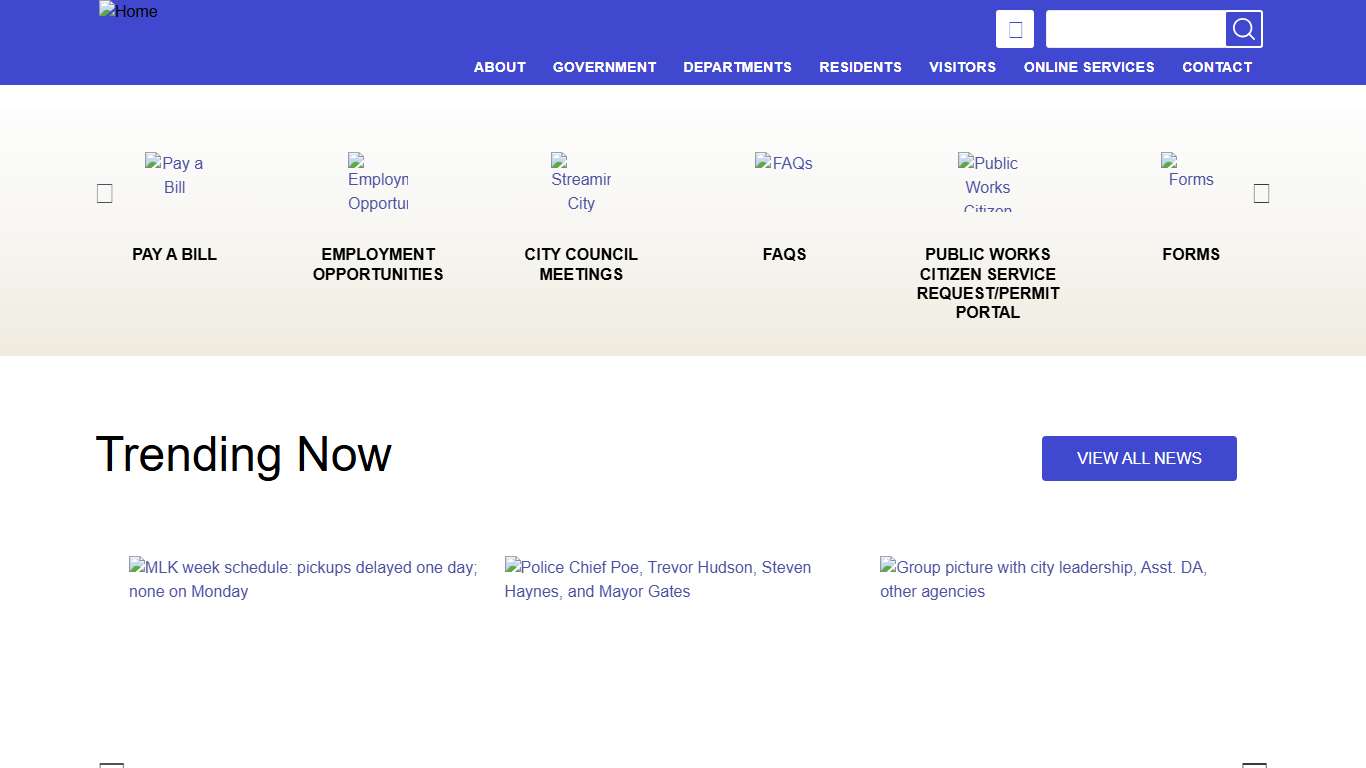
Task: Open the Employment Opportunities icon
Action: 378,182
